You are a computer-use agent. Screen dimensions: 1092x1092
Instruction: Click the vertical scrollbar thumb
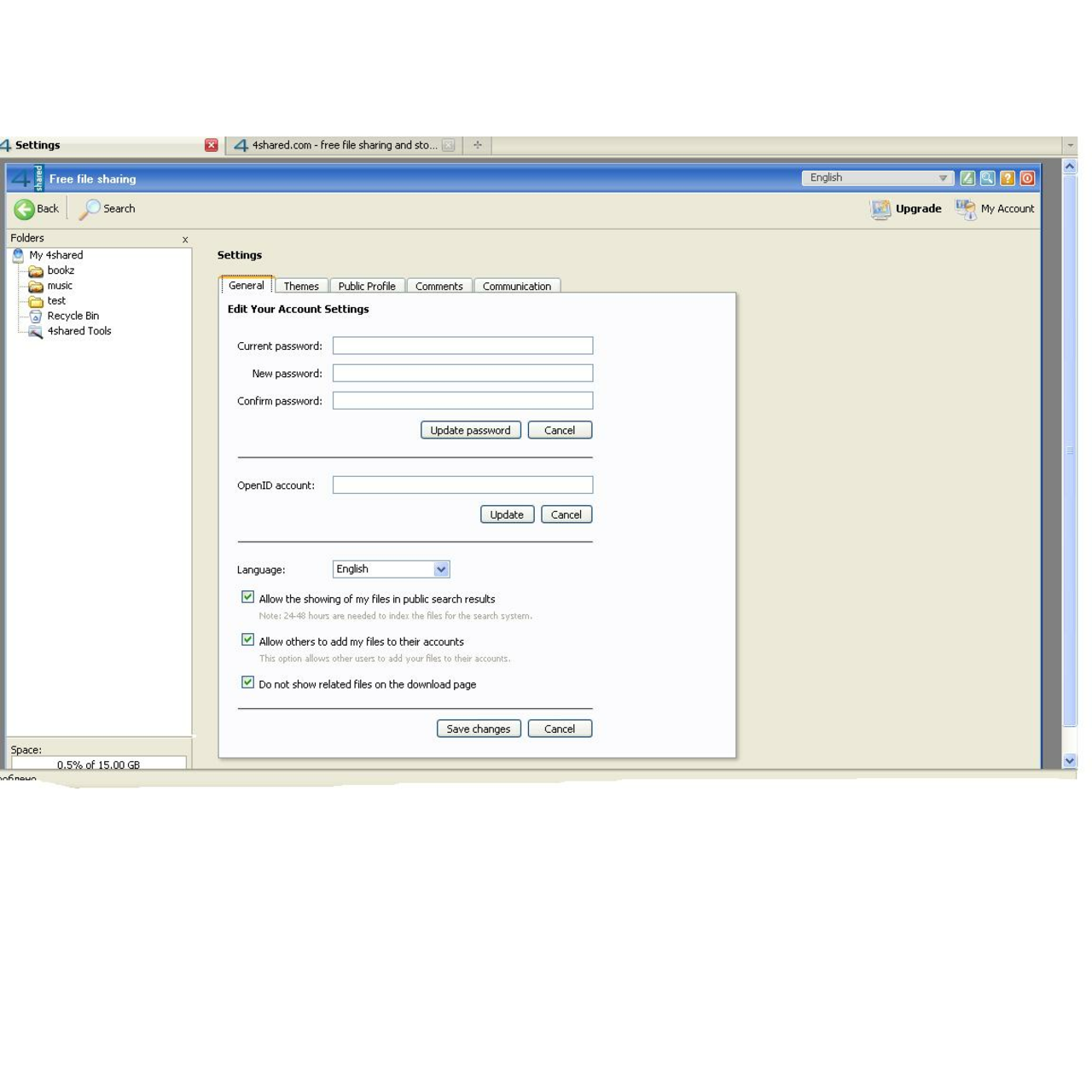coord(1070,450)
